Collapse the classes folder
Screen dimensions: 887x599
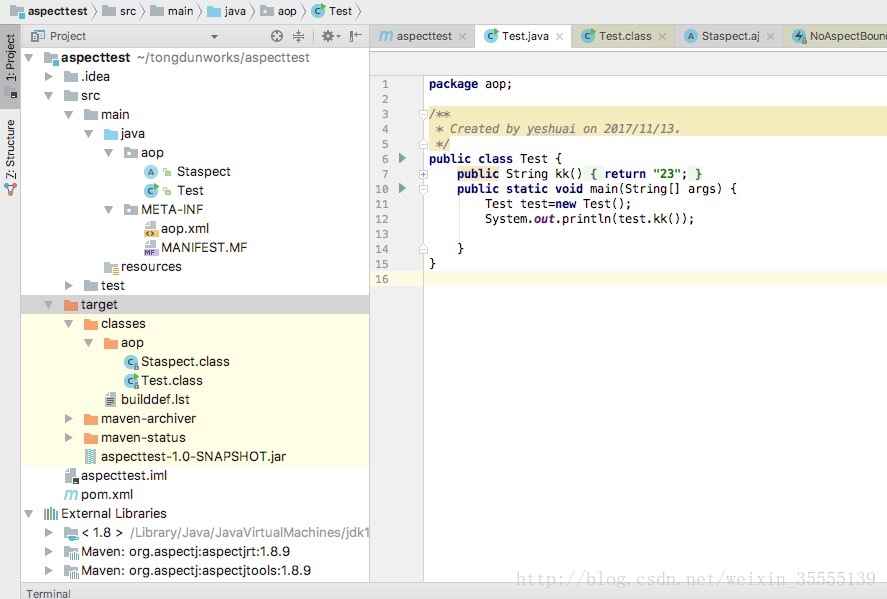point(68,324)
